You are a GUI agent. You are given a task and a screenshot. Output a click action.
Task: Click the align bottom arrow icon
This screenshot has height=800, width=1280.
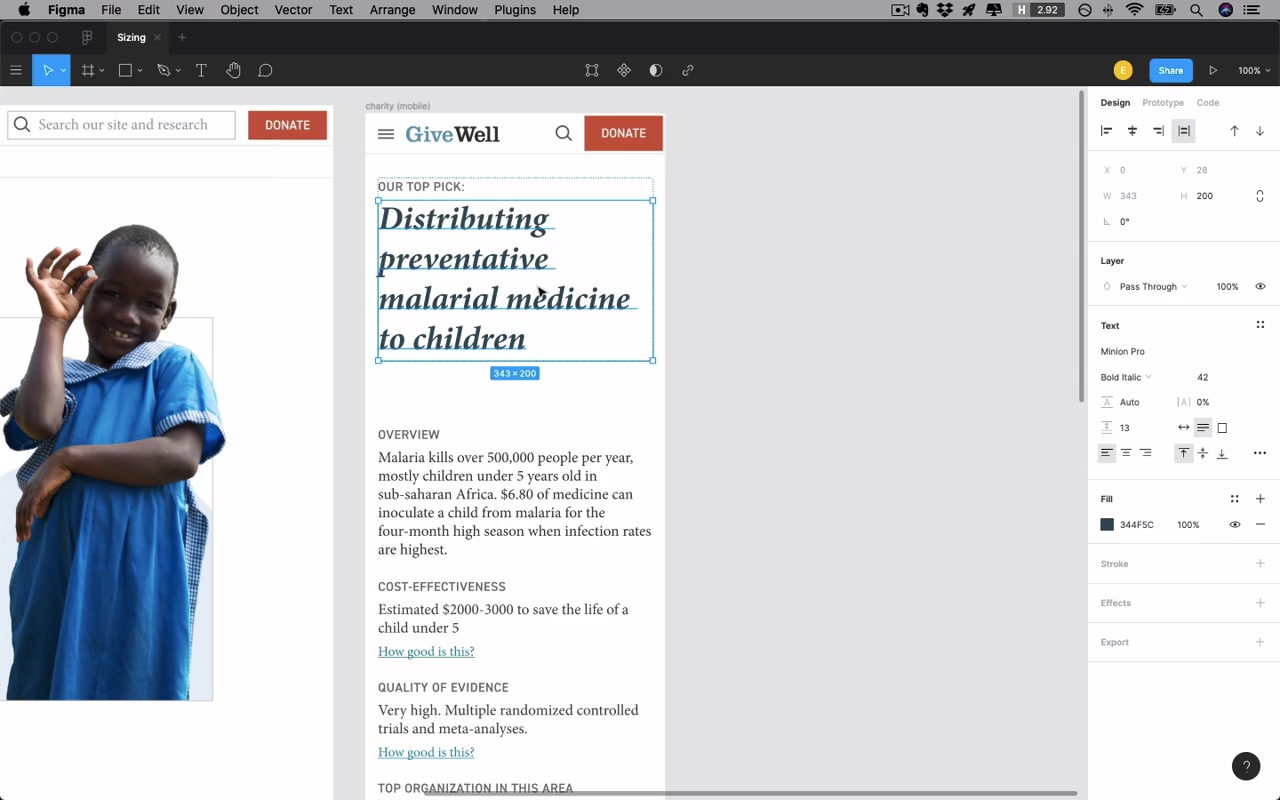[x=1260, y=131]
